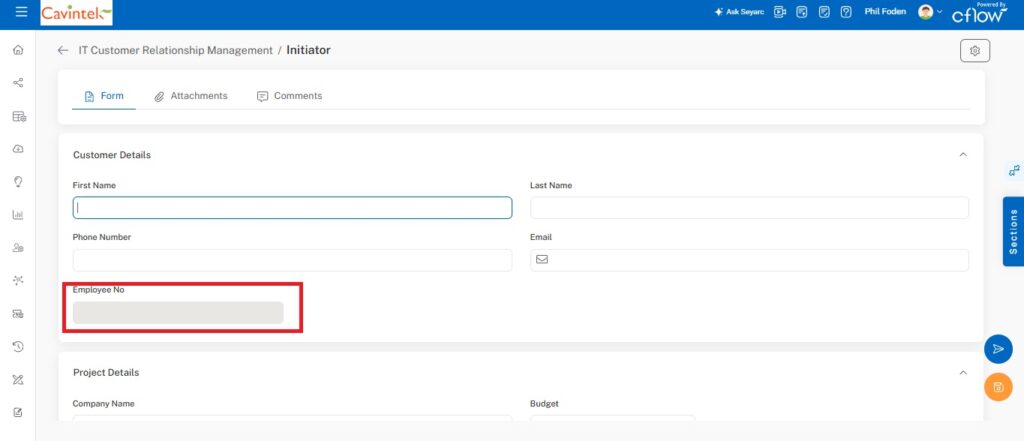Screen dimensions: 1024x441
Task: Click the Home icon in sidebar
Action: point(18,50)
